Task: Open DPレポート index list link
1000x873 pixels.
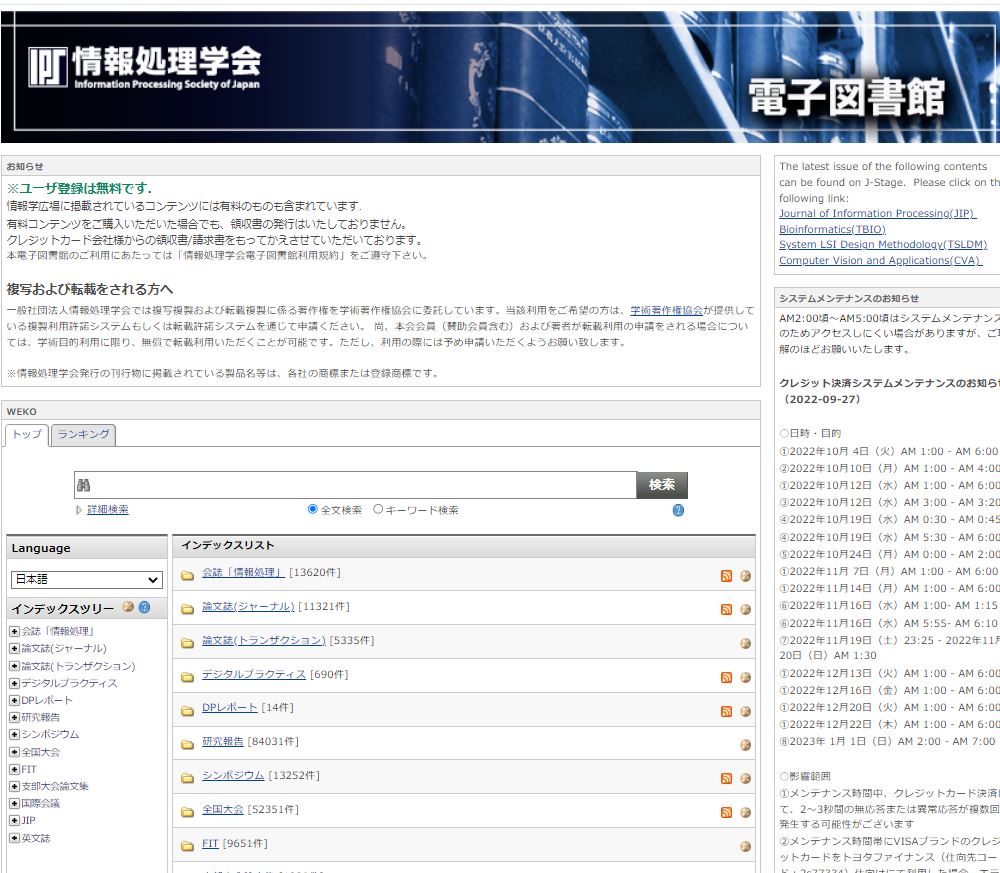Action: [x=230, y=708]
